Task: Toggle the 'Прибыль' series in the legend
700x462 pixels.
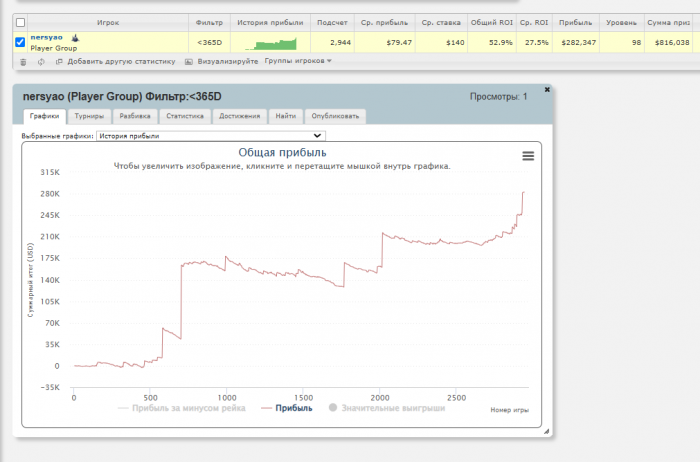Action: point(286,408)
